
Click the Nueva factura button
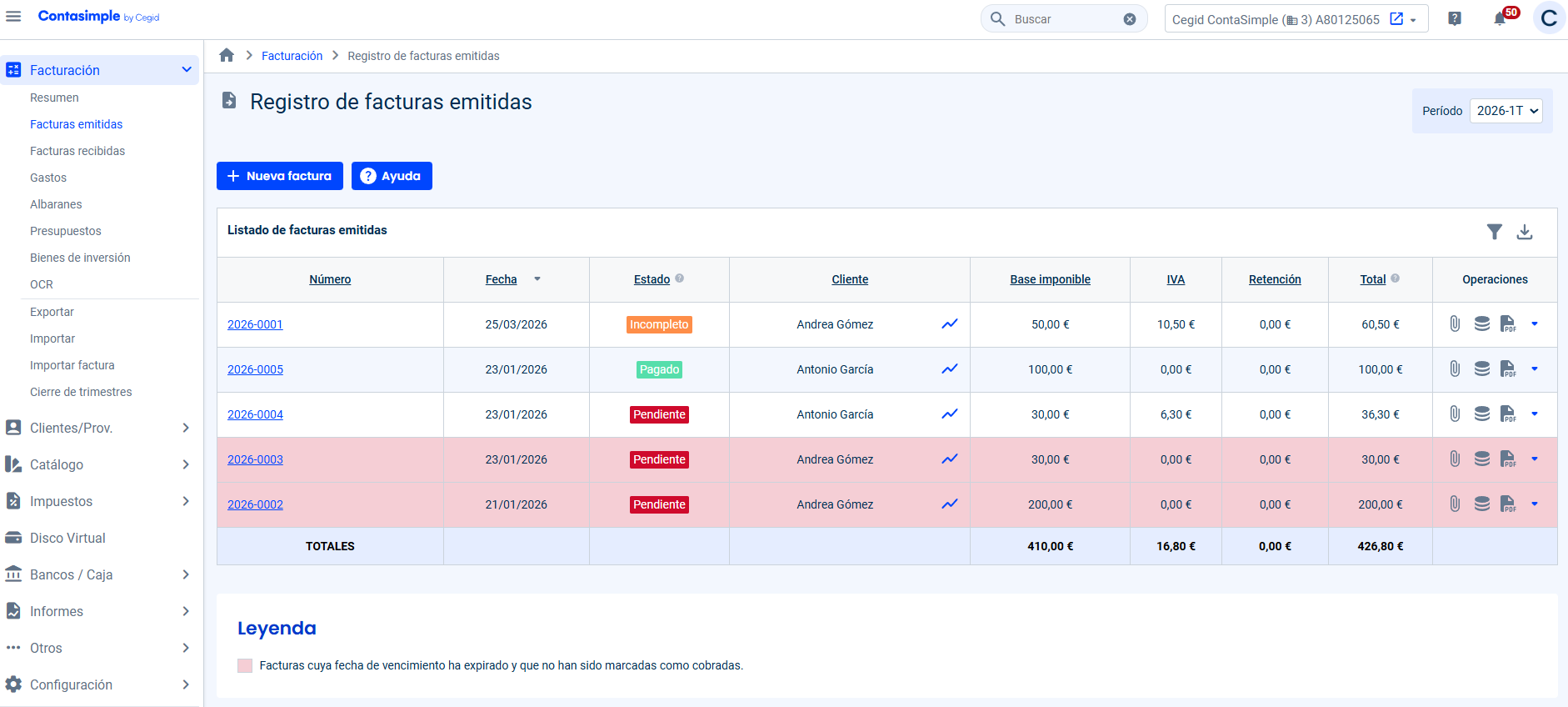coord(280,176)
